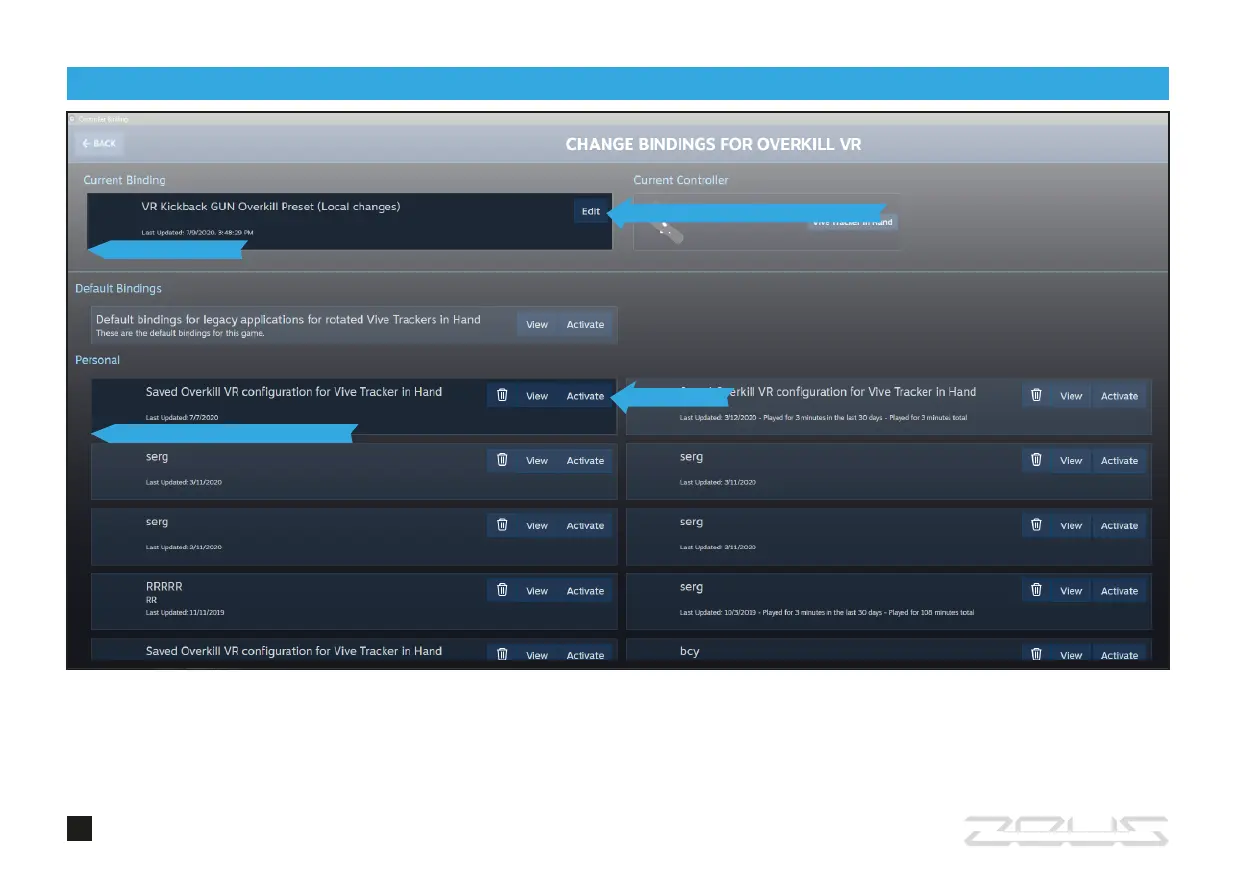Viewport: 1236px width, 884px height.
Task: Click the 'Current Controller' heading
Action: (681, 180)
